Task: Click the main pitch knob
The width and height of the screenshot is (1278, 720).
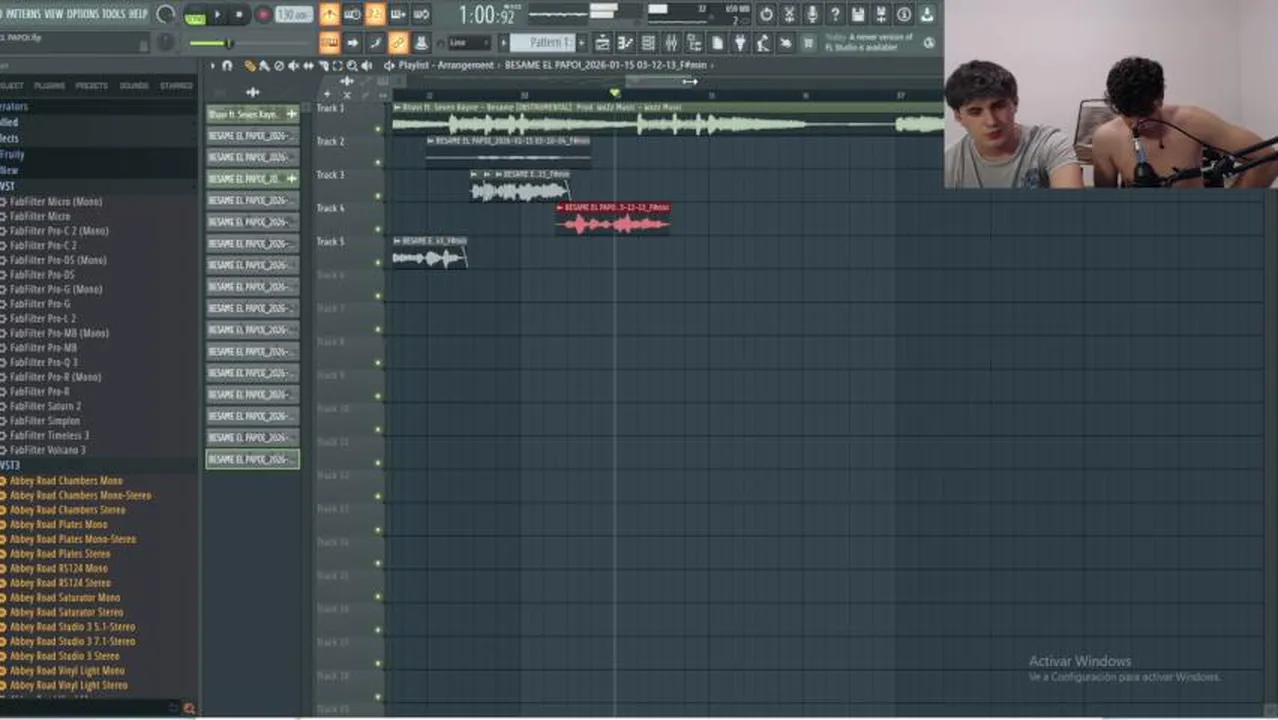Action: pos(166,42)
